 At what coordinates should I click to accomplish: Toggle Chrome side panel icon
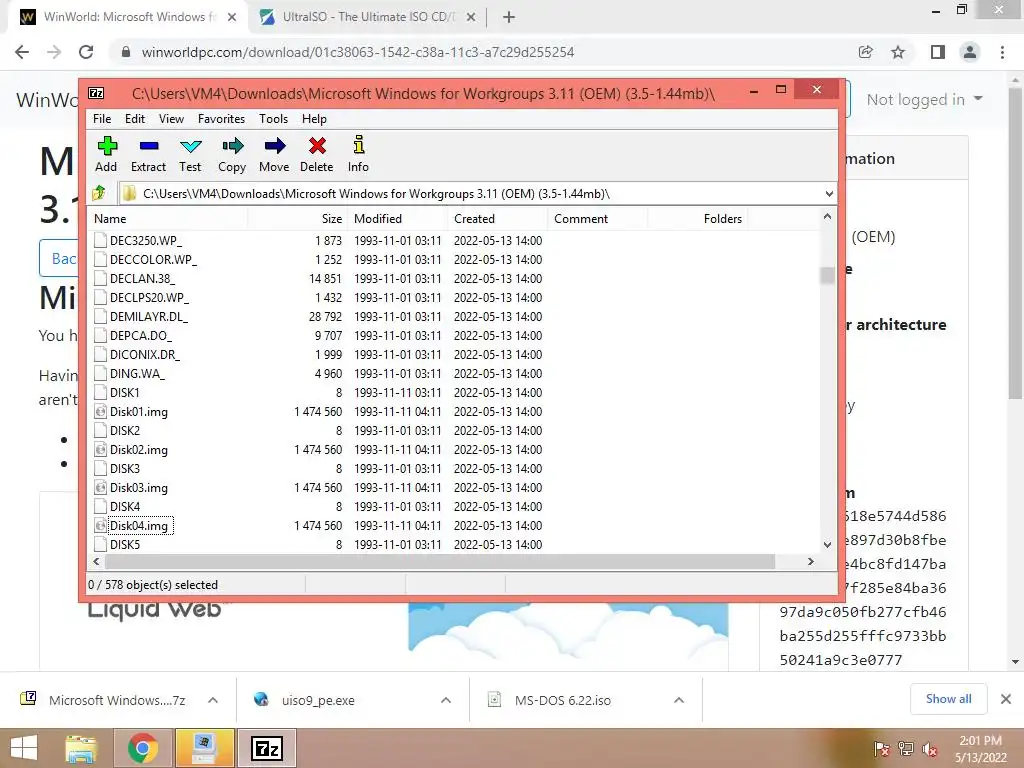pos(938,52)
